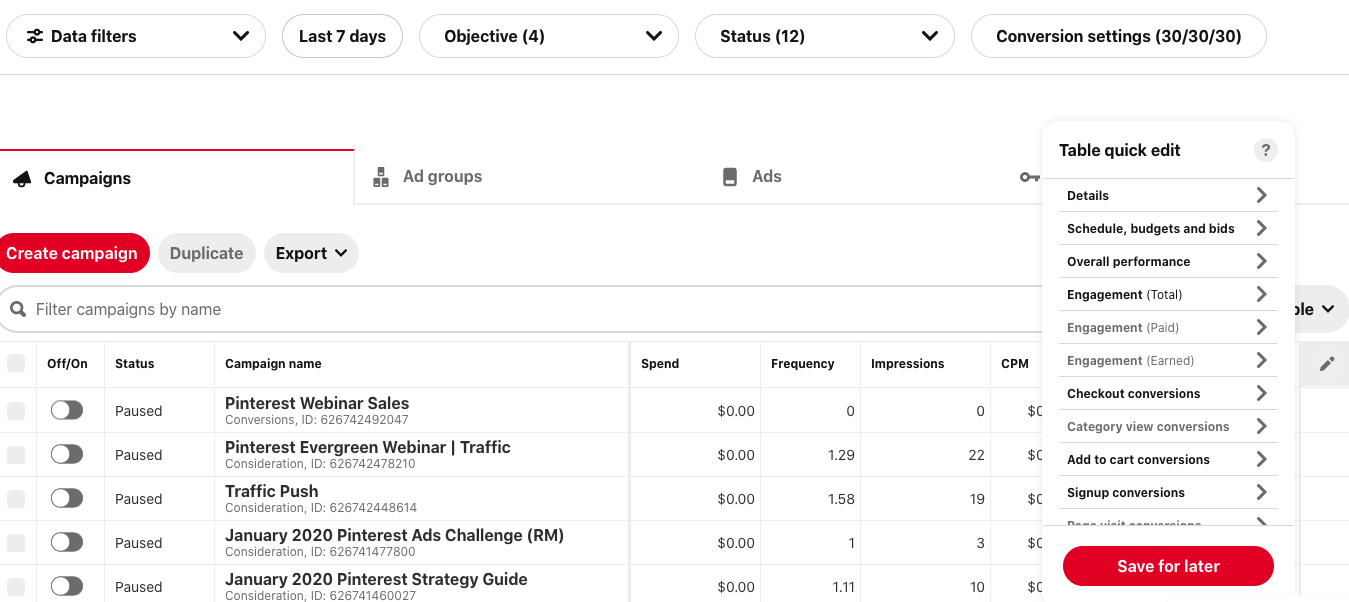Screen dimensions: 1349x602
Task: Check the Pinterest Evergreen Webinar row checkbox
Action: coord(16,455)
